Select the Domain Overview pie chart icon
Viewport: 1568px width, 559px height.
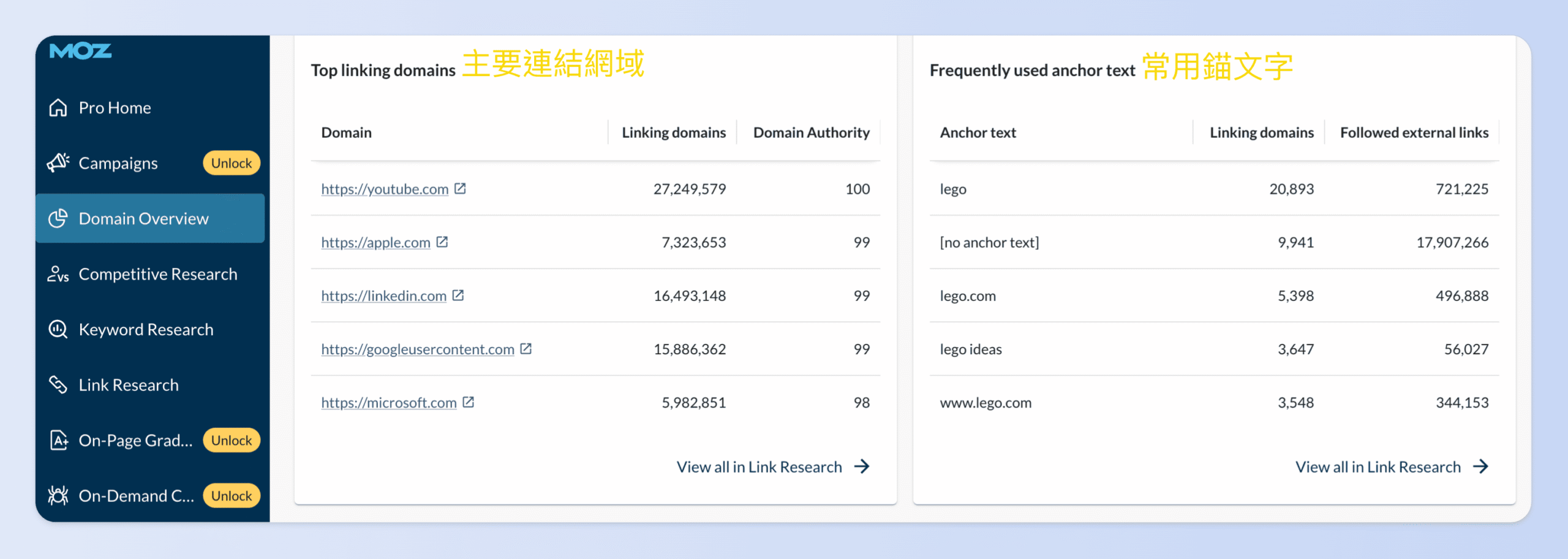[57, 218]
